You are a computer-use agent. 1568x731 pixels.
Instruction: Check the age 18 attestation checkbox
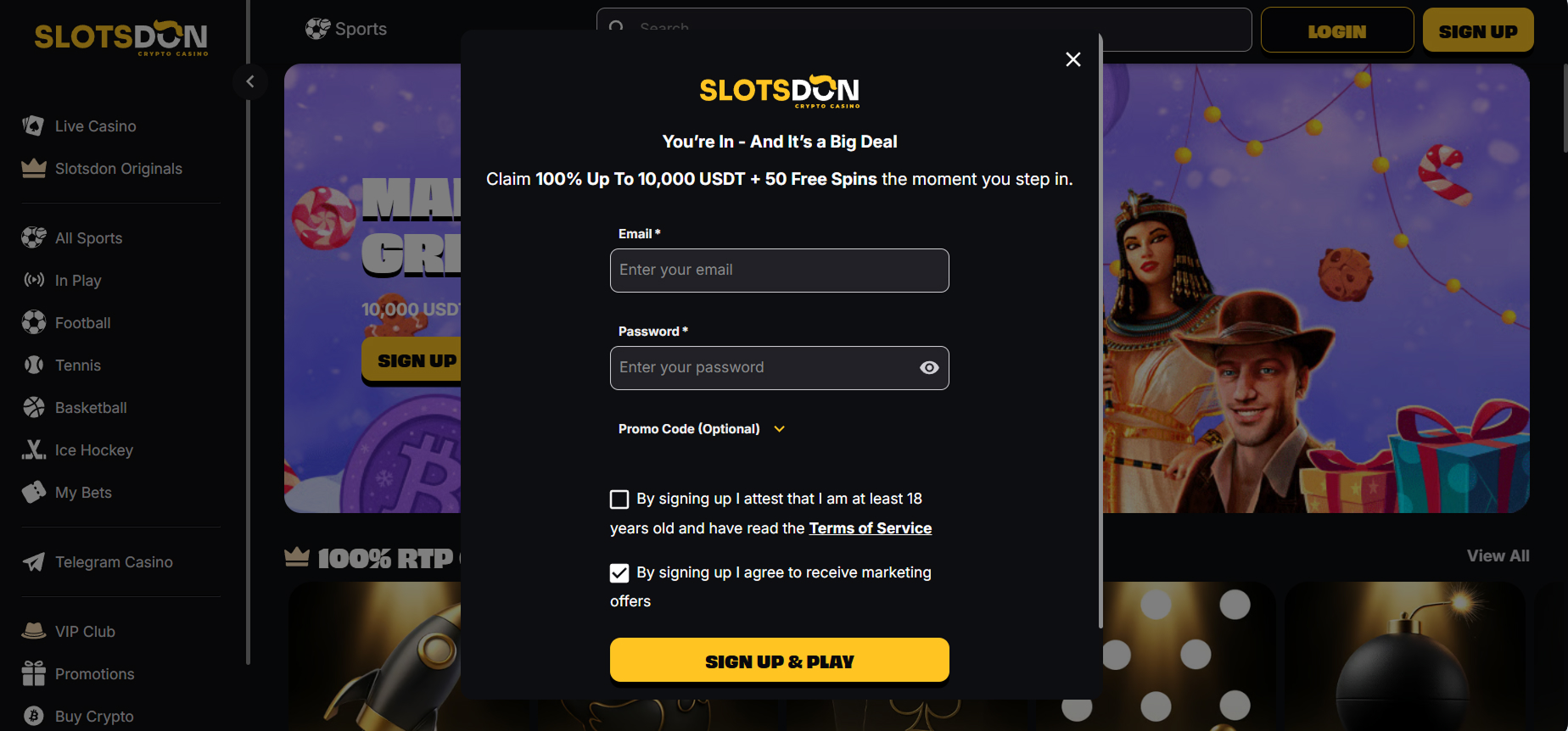pos(619,499)
